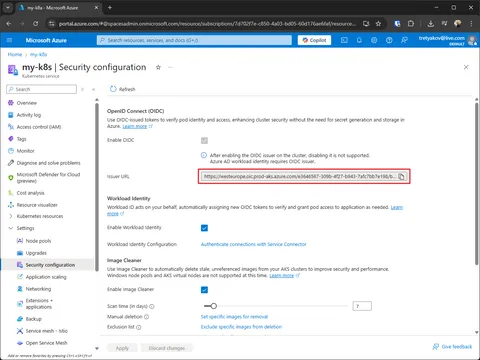Click the browser back arrow

point(9,24)
